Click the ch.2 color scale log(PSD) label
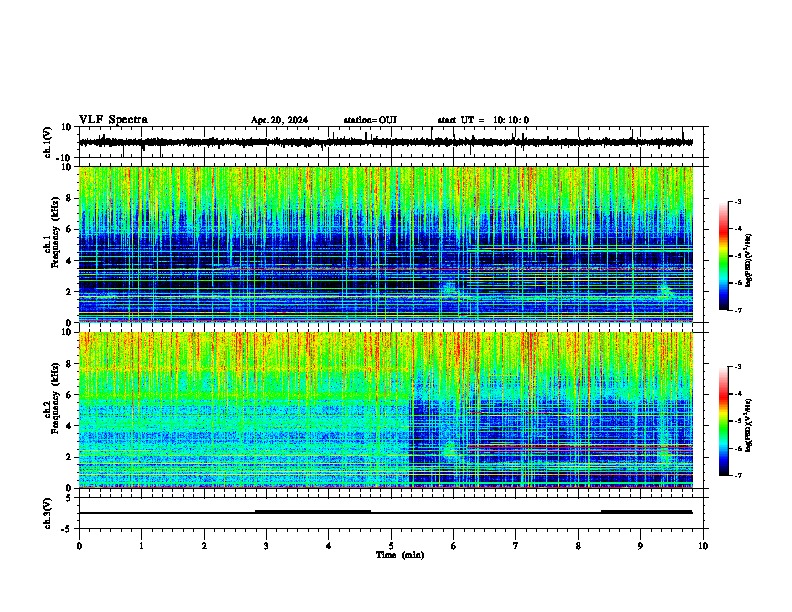The height and width of the screenshot is (612, 792). pyautogui.click(x=749, y=425)
